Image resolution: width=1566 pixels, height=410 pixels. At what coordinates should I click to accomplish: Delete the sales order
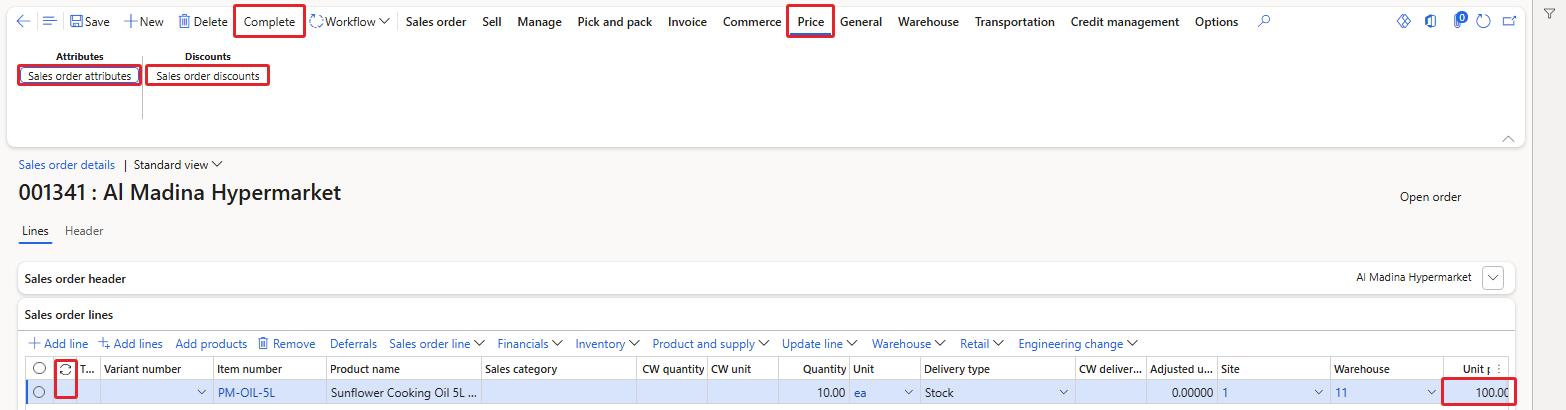[203, 21]
